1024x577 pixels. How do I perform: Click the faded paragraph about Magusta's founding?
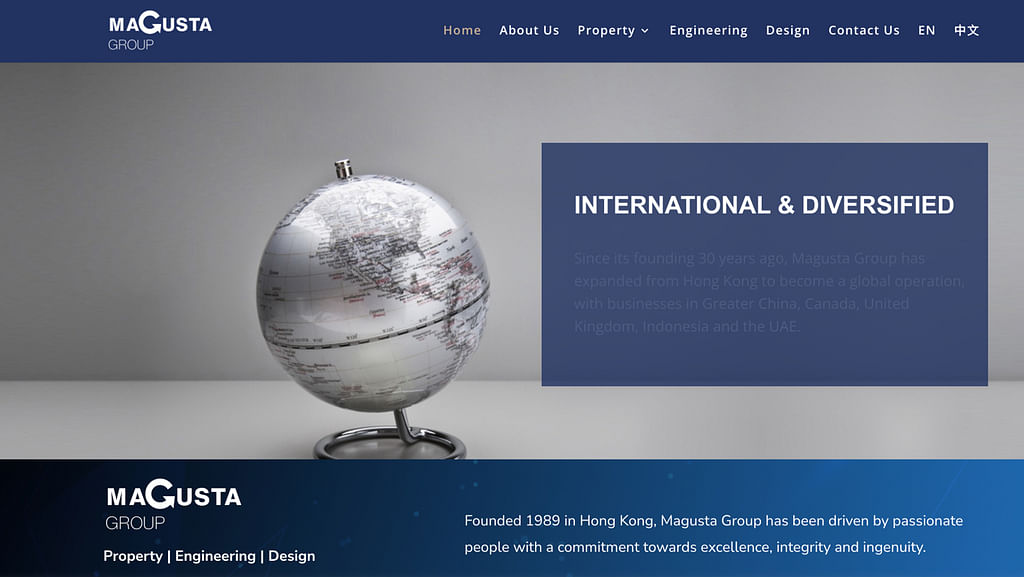(x=768, y=292)
